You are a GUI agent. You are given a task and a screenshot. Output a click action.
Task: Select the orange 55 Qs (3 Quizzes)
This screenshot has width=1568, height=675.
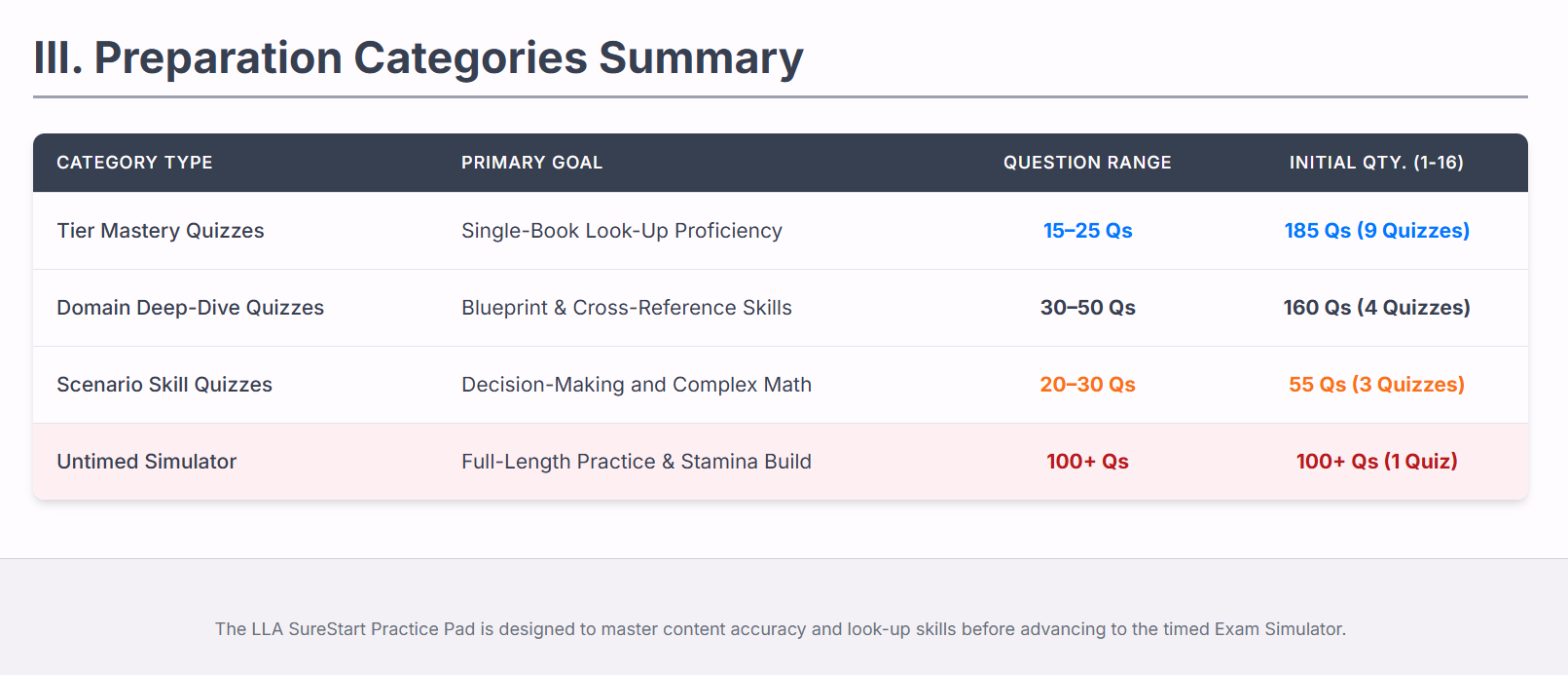point(1376,385)
